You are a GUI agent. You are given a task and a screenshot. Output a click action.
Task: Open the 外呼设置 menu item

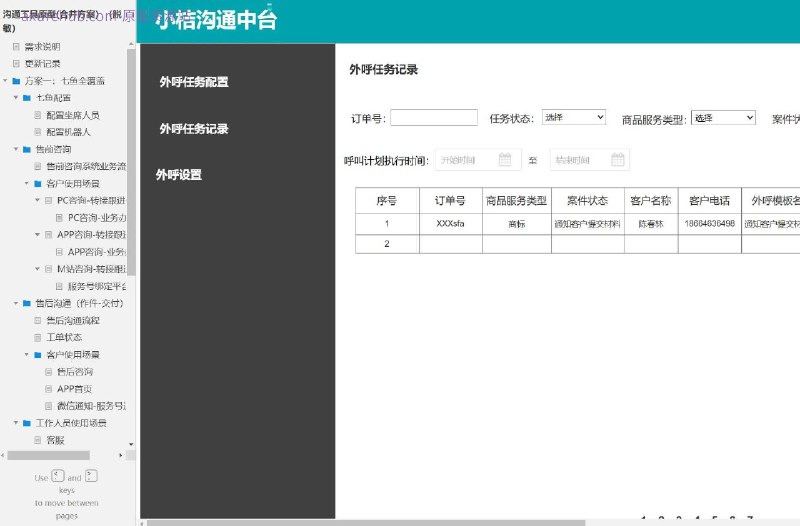179,175
